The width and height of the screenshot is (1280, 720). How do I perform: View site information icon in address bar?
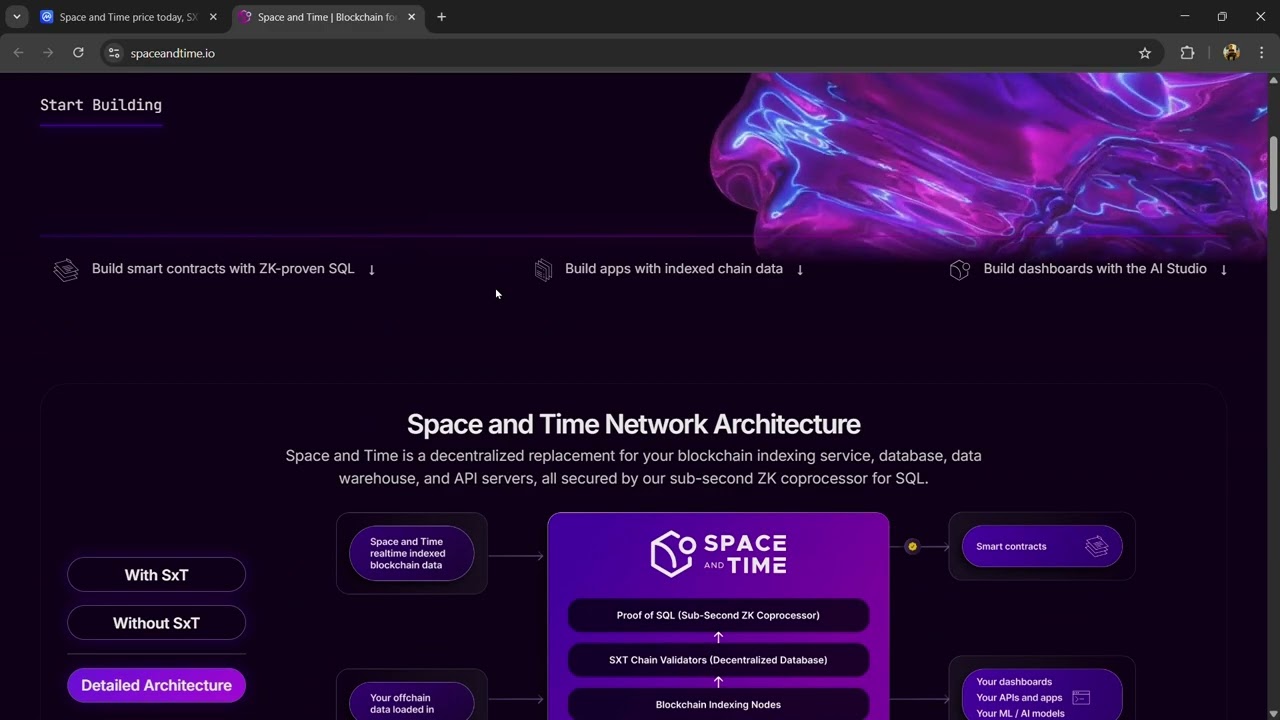coord(114,53)
